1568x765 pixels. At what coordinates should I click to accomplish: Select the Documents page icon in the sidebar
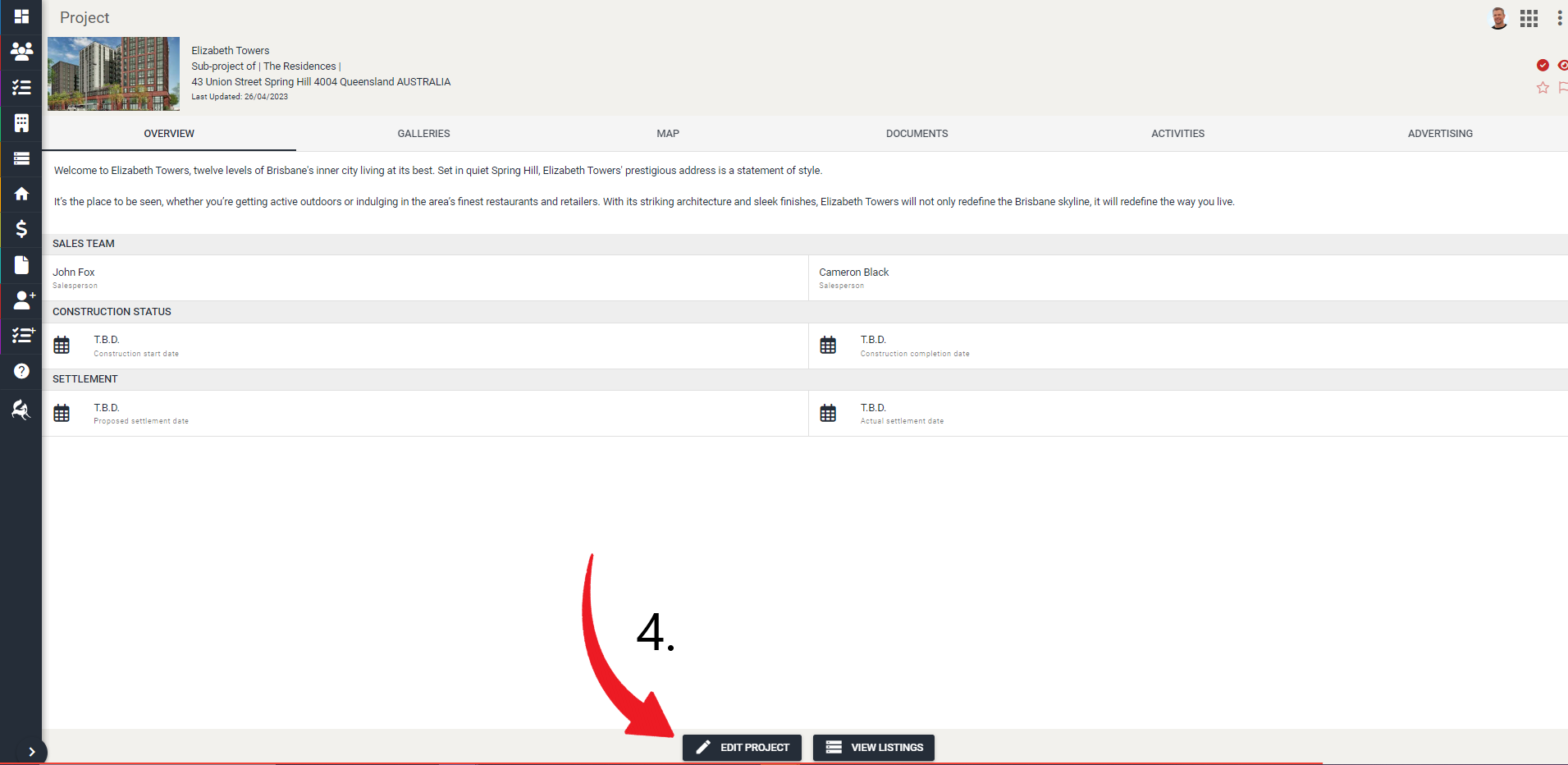coord(21,264)
